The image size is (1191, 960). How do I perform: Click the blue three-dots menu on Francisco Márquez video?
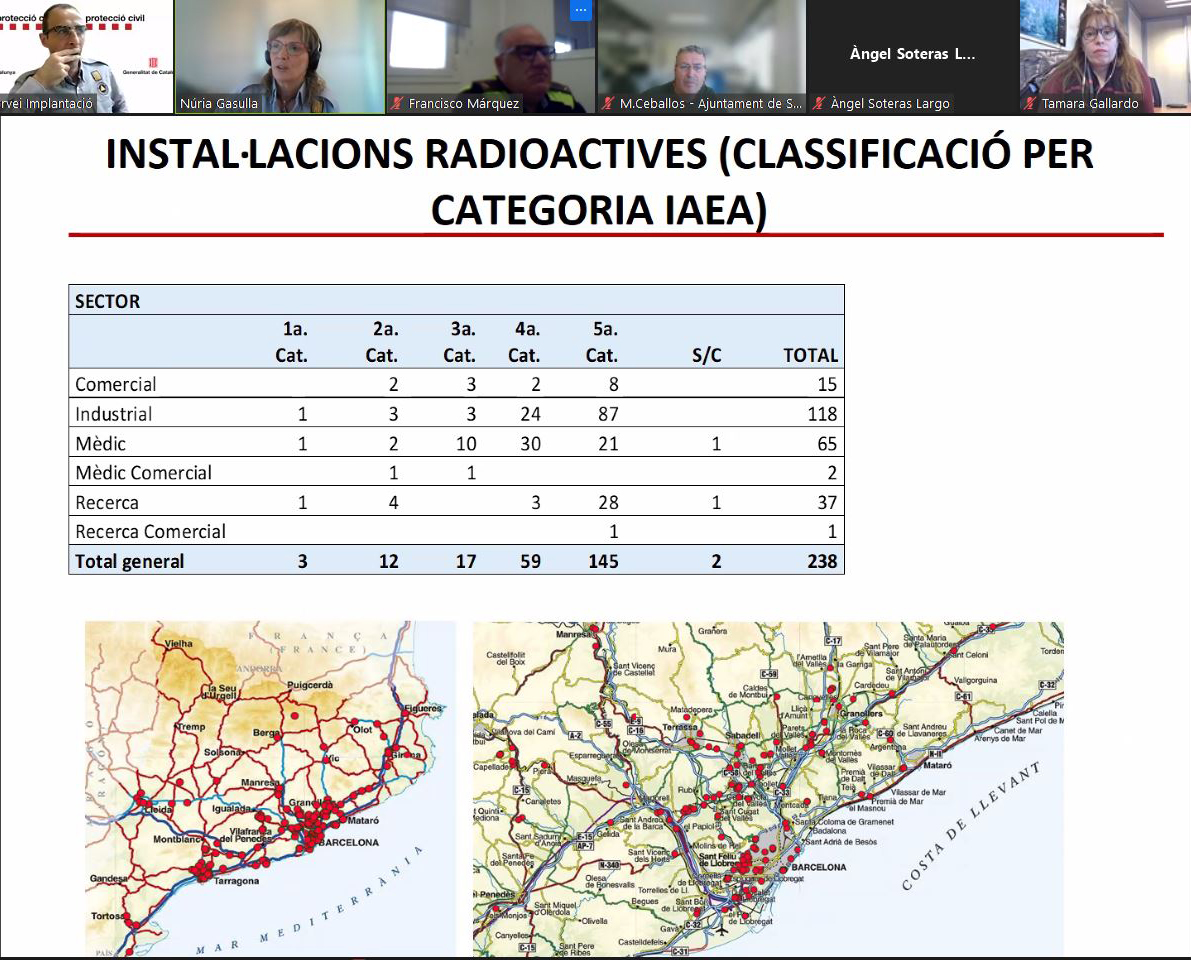[x=580, y=10]
